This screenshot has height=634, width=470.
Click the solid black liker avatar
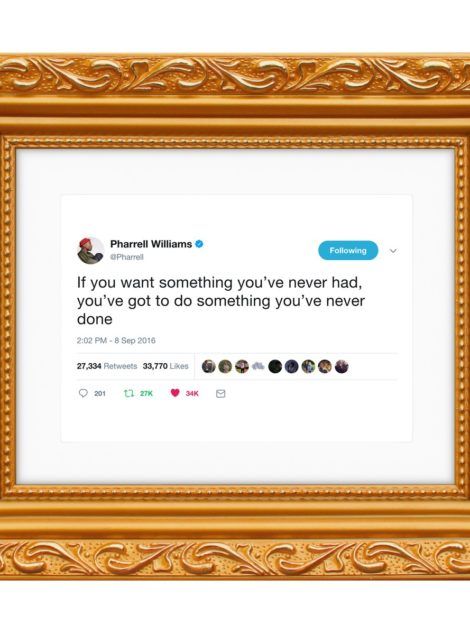[x=275, y=367]
